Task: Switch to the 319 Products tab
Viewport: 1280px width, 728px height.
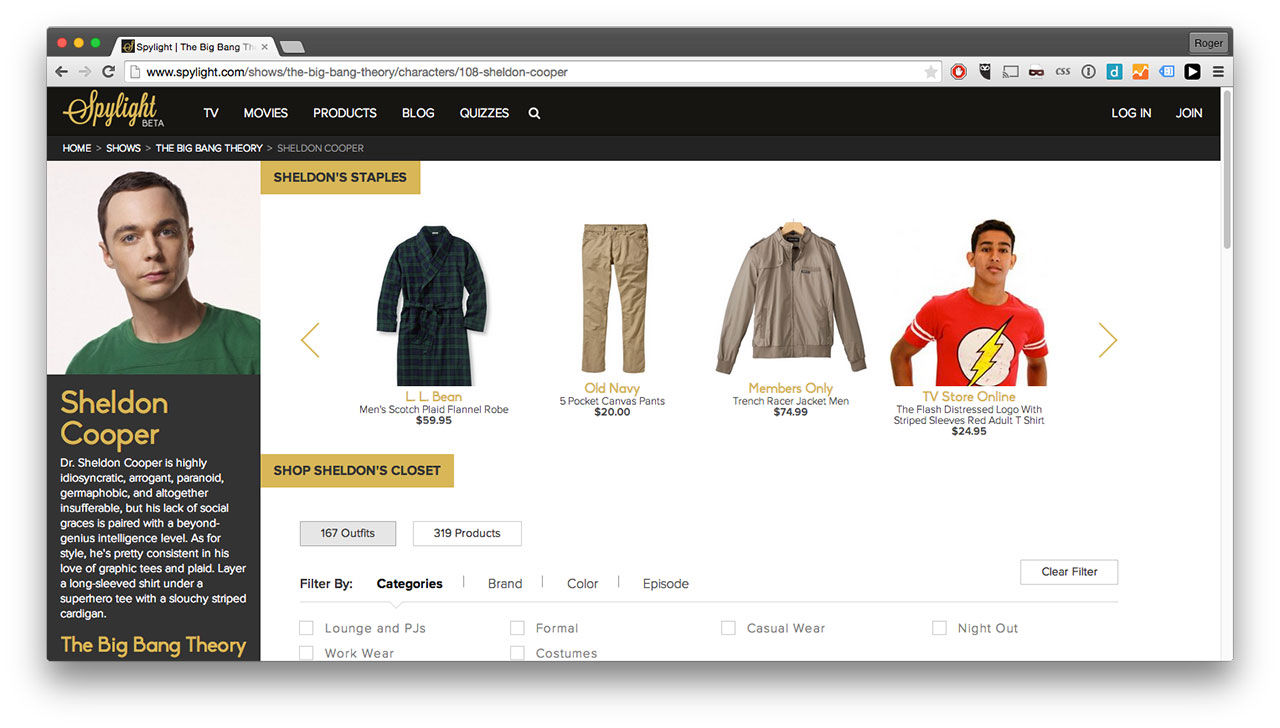Action: (467, 533)
